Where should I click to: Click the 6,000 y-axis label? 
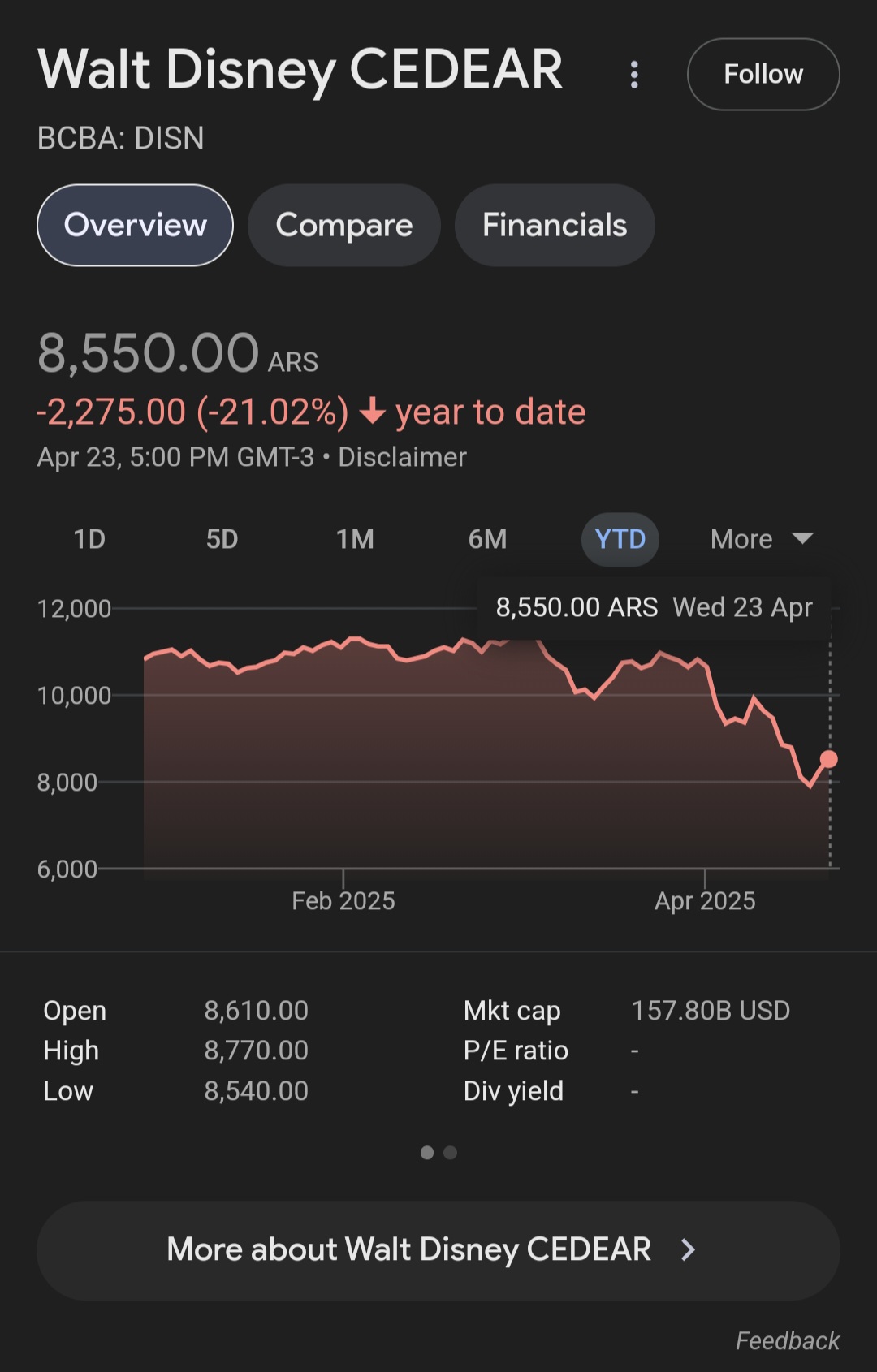67,869
